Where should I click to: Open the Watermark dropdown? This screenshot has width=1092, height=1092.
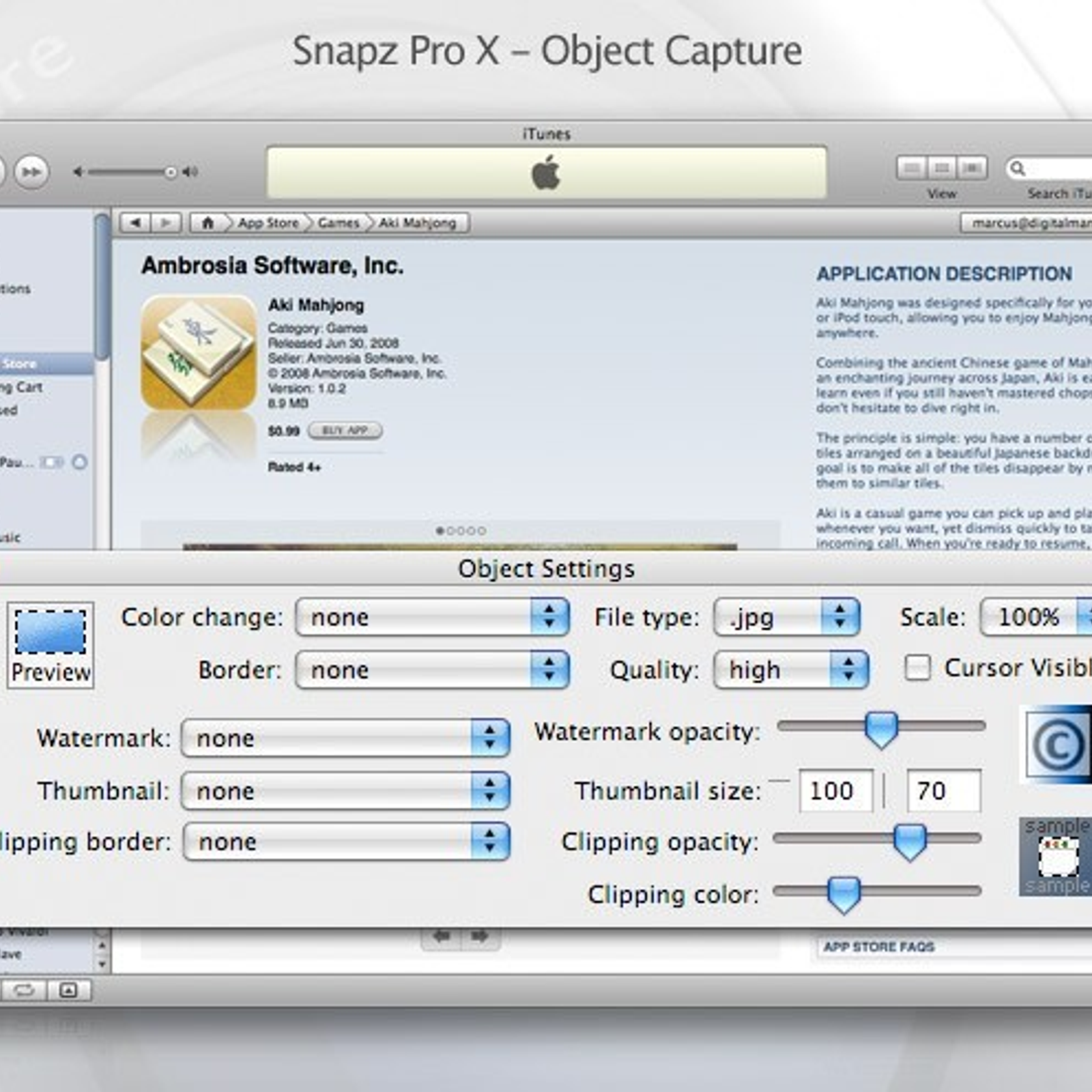[345, 738]
